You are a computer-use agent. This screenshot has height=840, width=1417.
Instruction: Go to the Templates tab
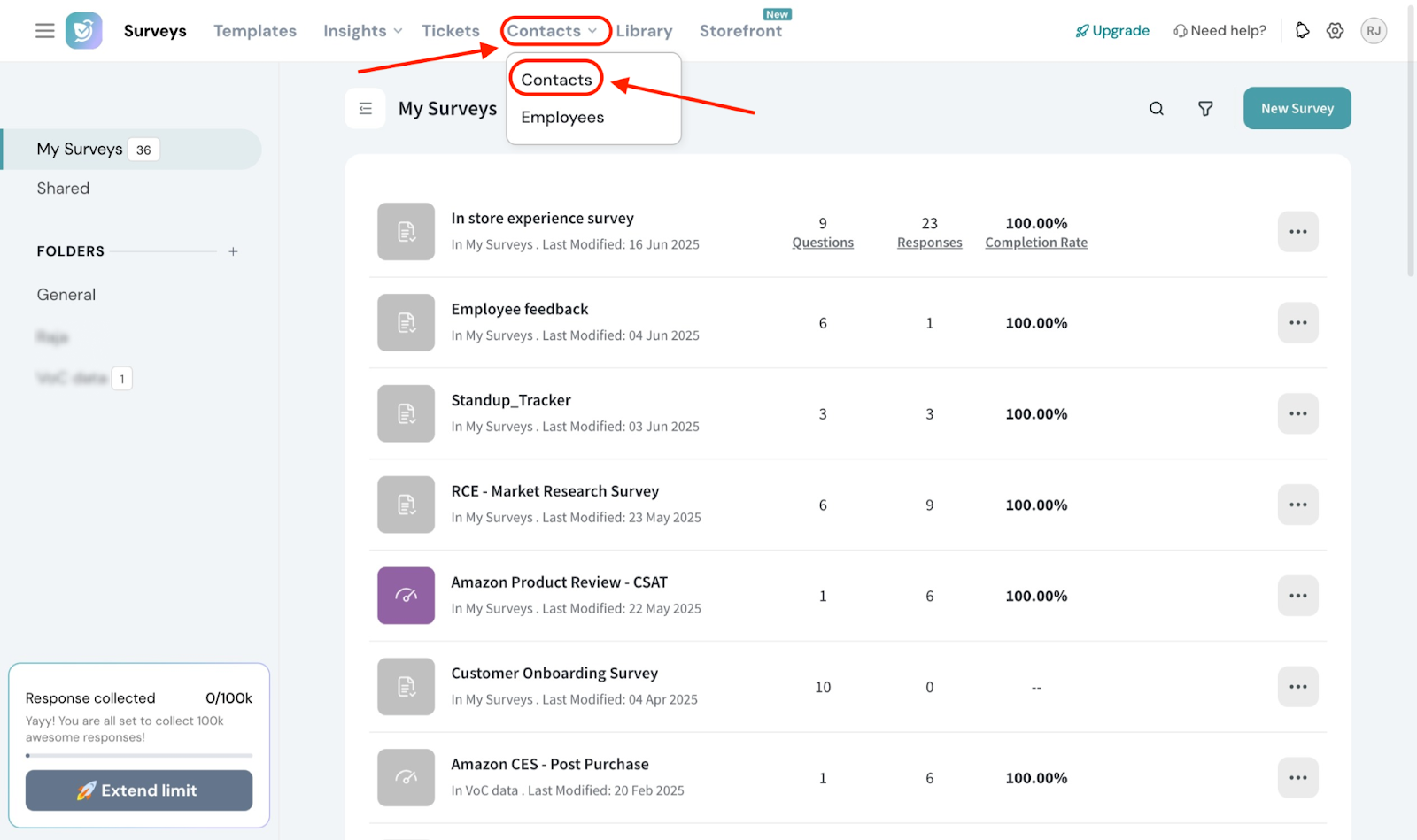255,31
